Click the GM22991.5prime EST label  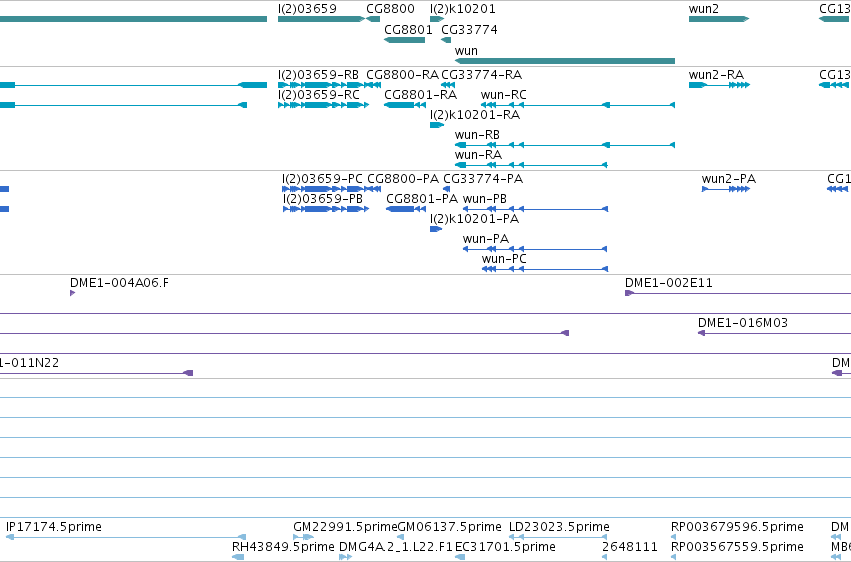pos(345,527)
